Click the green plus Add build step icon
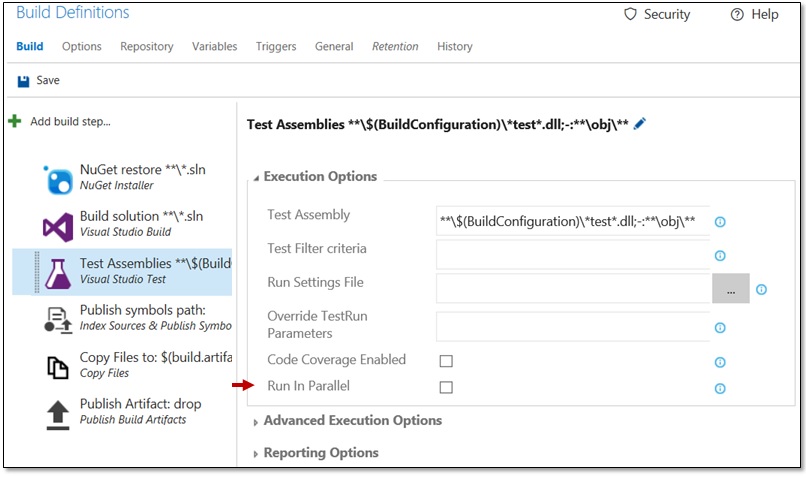Viewport: 806px width, 477px height. tap(14, 121)
